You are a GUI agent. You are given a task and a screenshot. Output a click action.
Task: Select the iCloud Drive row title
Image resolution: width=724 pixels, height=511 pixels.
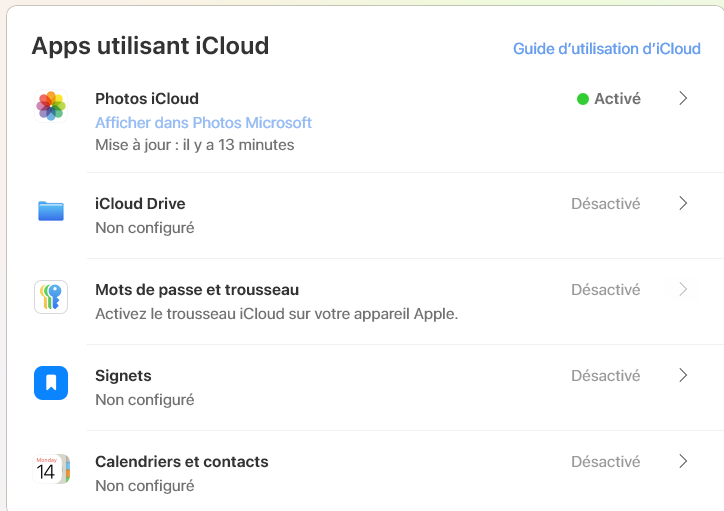(x=140, y=203)
